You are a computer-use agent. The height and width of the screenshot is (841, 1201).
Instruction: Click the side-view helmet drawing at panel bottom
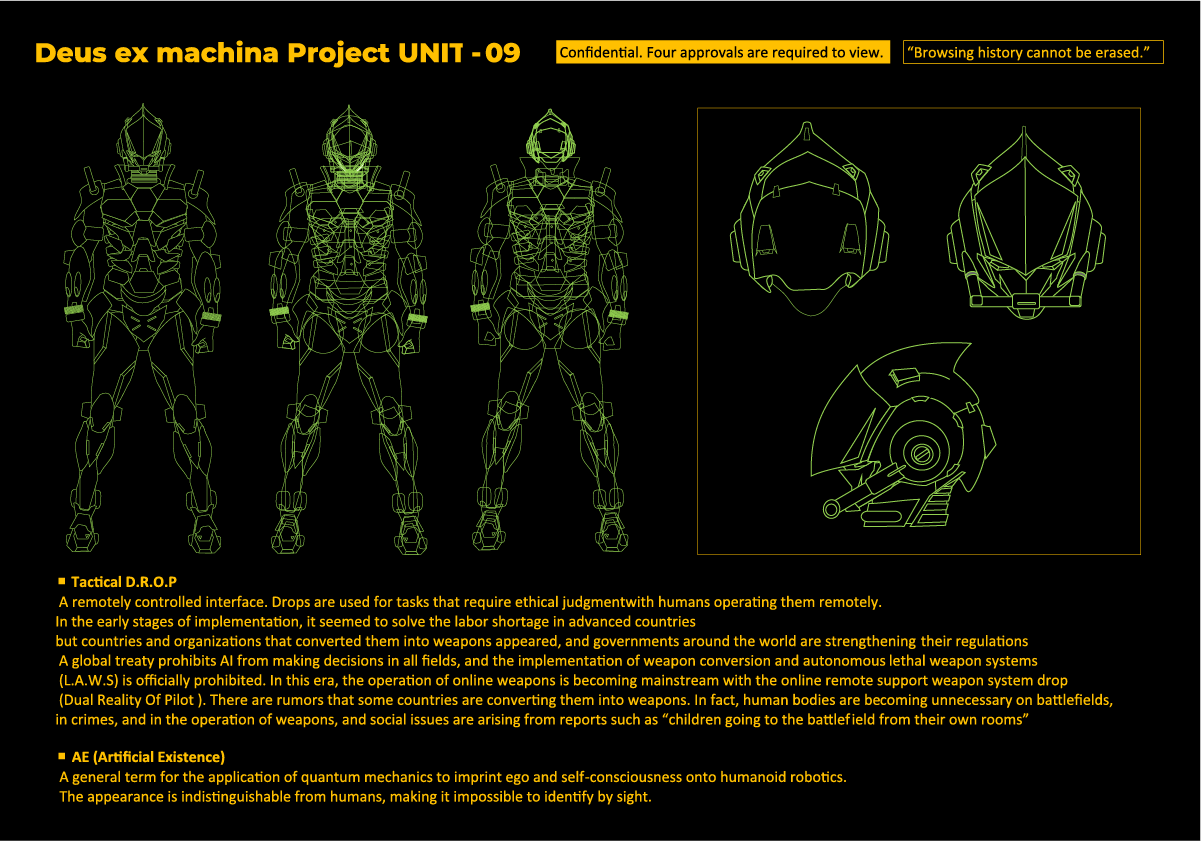(905, 436)
